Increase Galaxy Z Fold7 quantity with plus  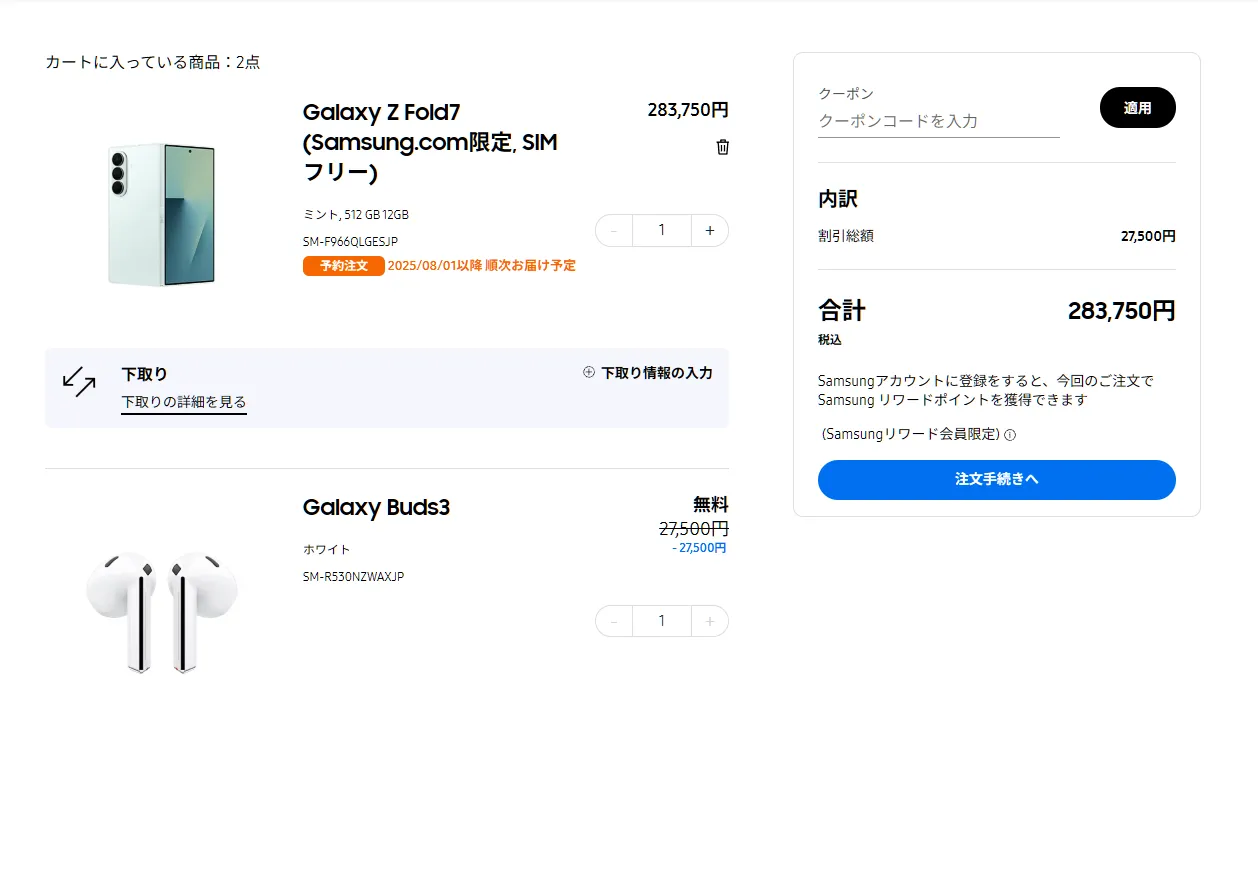pos(710,231)
